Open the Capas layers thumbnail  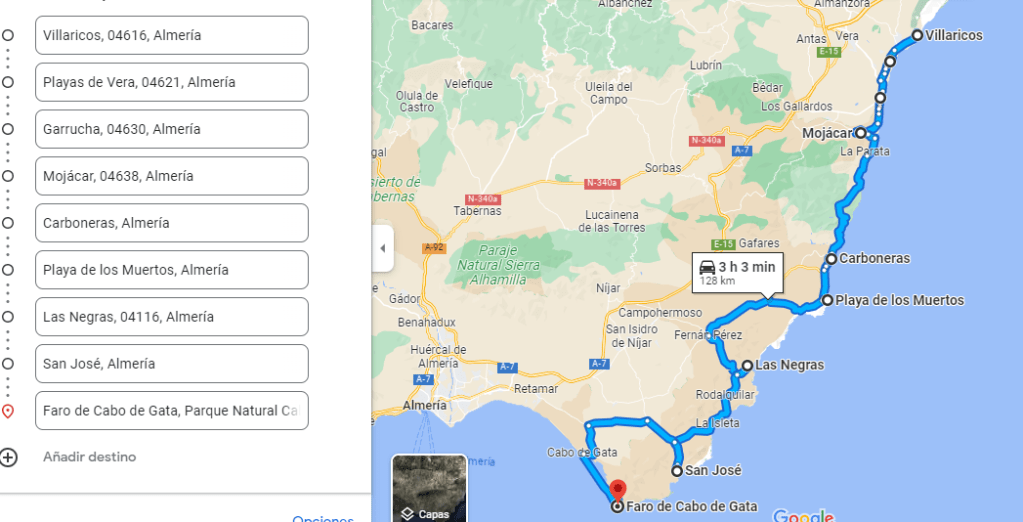click(x=429, y=488)
